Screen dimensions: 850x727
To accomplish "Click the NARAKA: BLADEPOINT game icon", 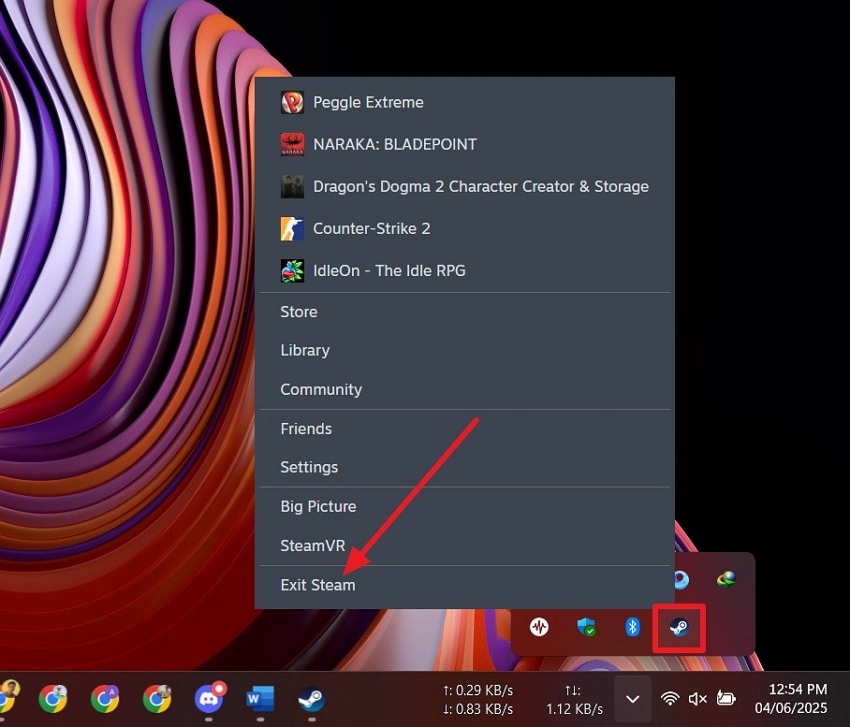I will coord(292,144).
